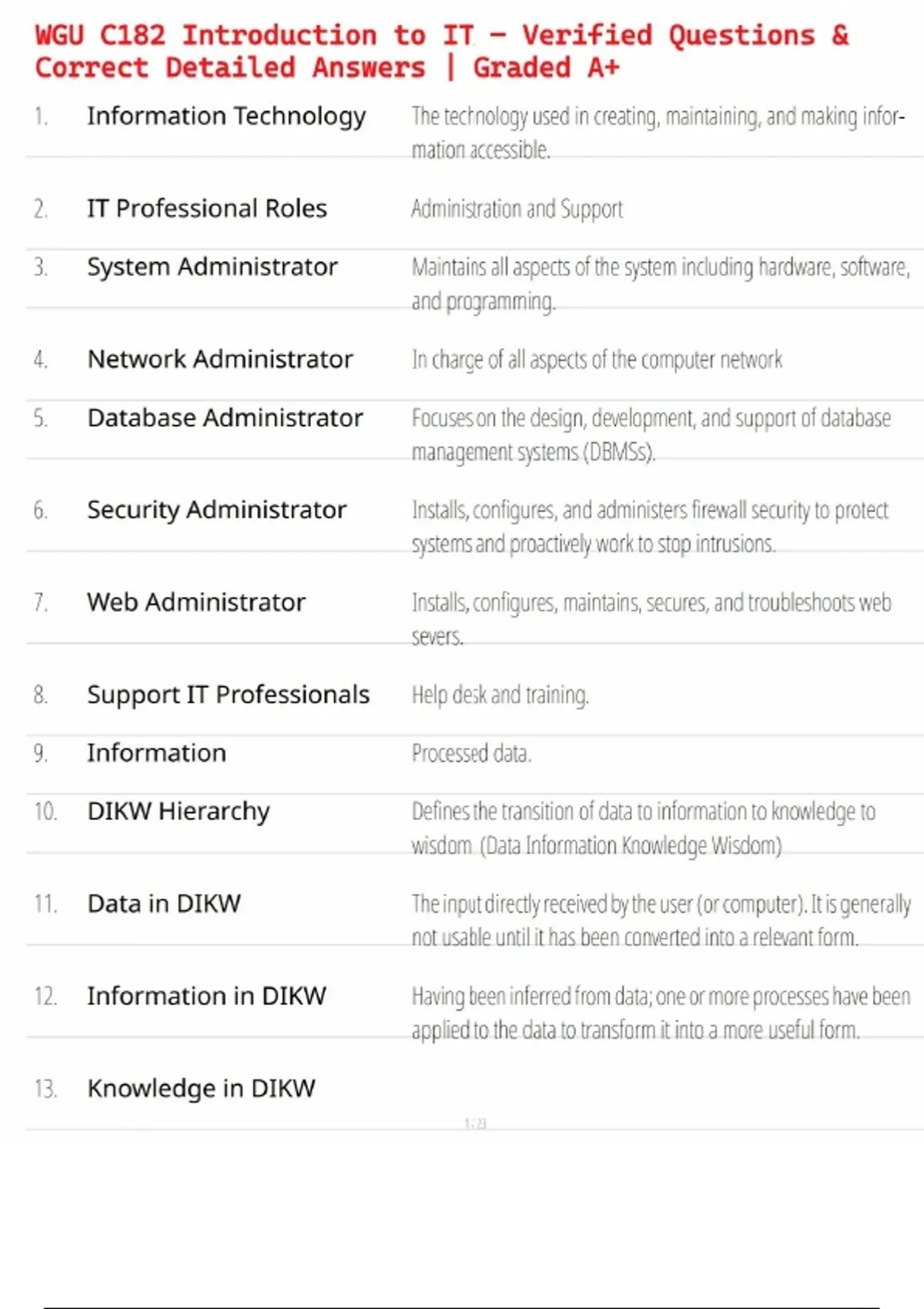Click the "Help desk and training" definition
Viewport: 924px width, 1309px height.
(x=500, y=695)
